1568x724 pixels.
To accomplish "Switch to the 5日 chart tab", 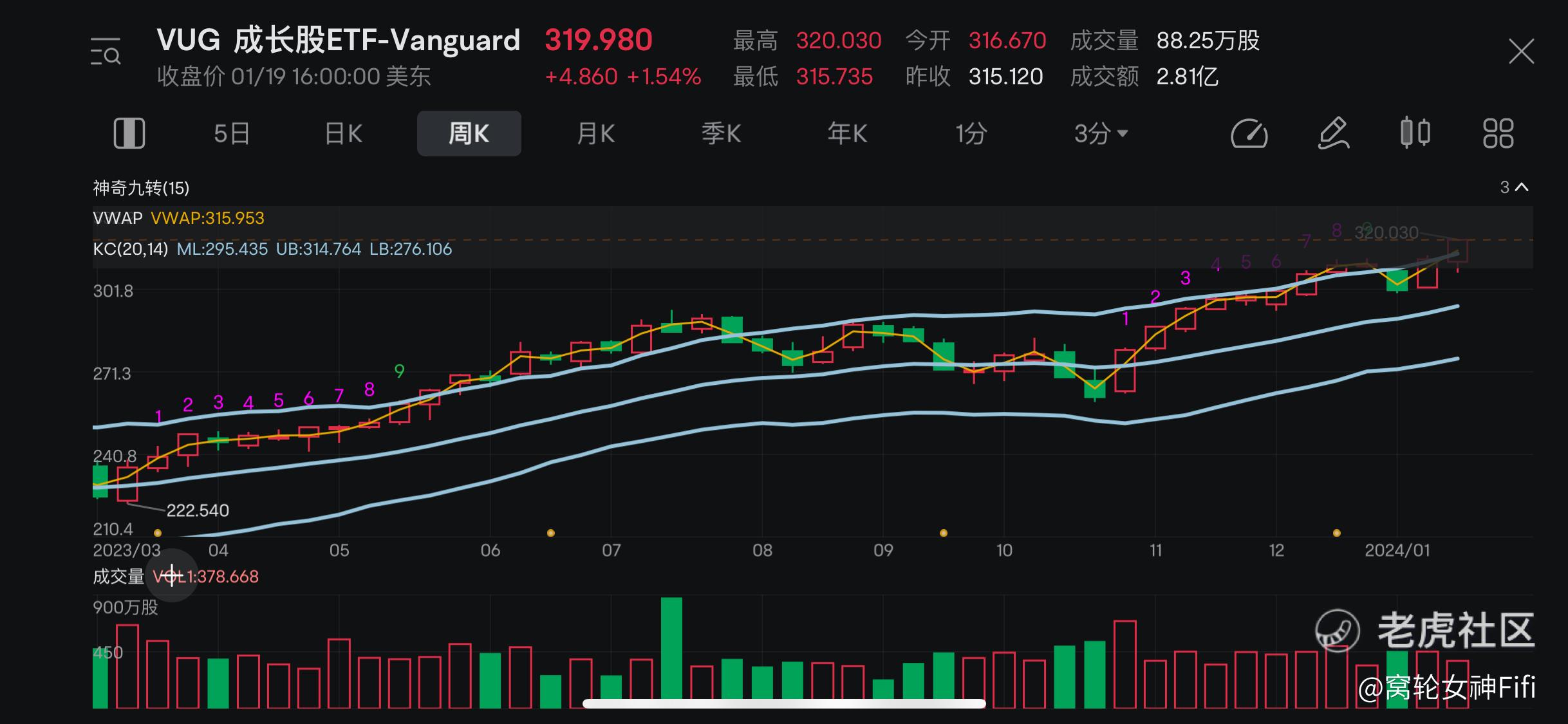I will tap(232, 134).
